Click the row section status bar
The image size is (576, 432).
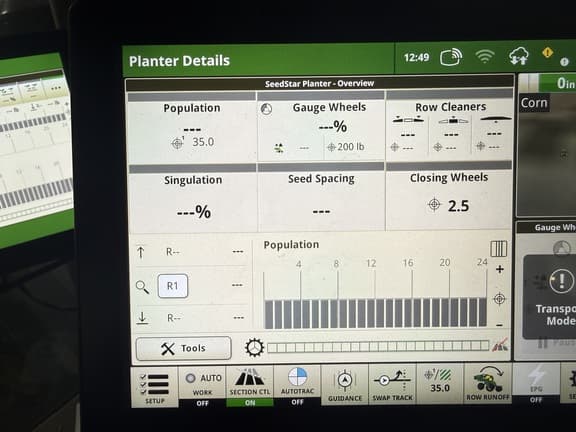tap(378, 346)
